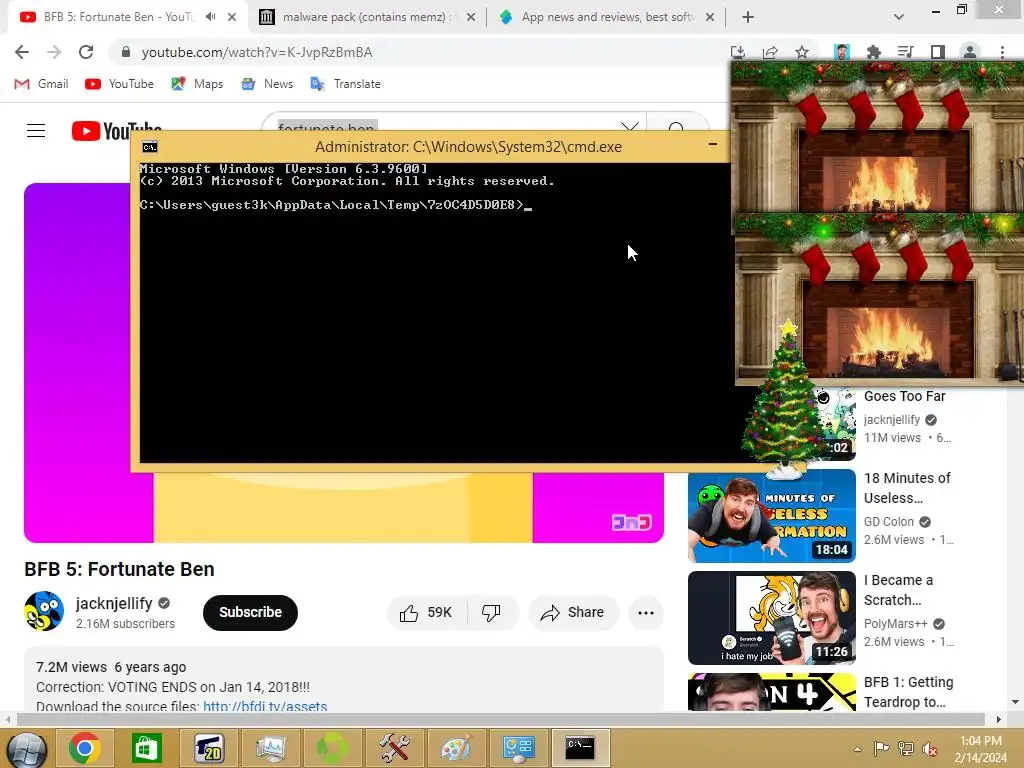Click the share page icon in address bar

(x=770, y=52)
